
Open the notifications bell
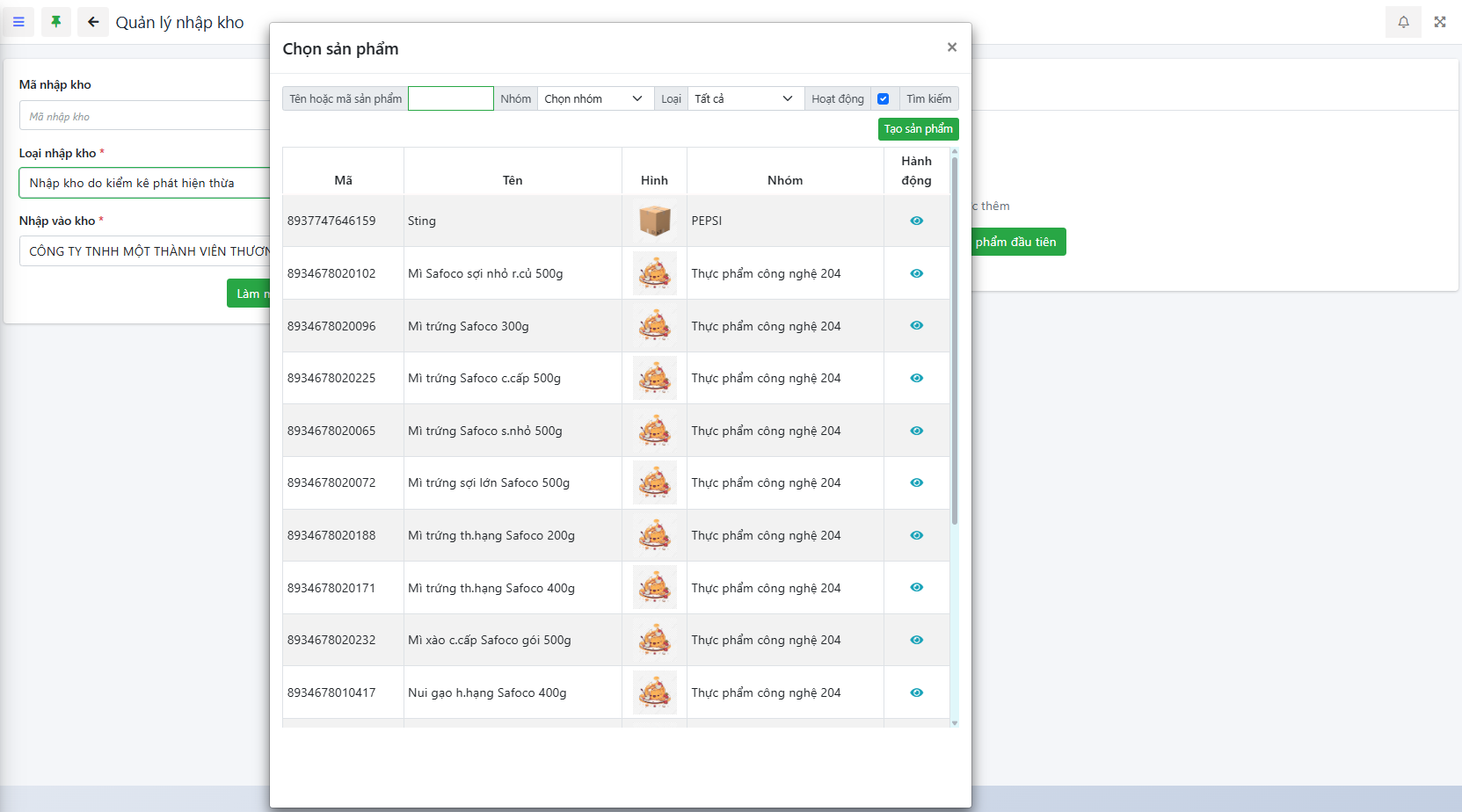tap(1403, 22)
